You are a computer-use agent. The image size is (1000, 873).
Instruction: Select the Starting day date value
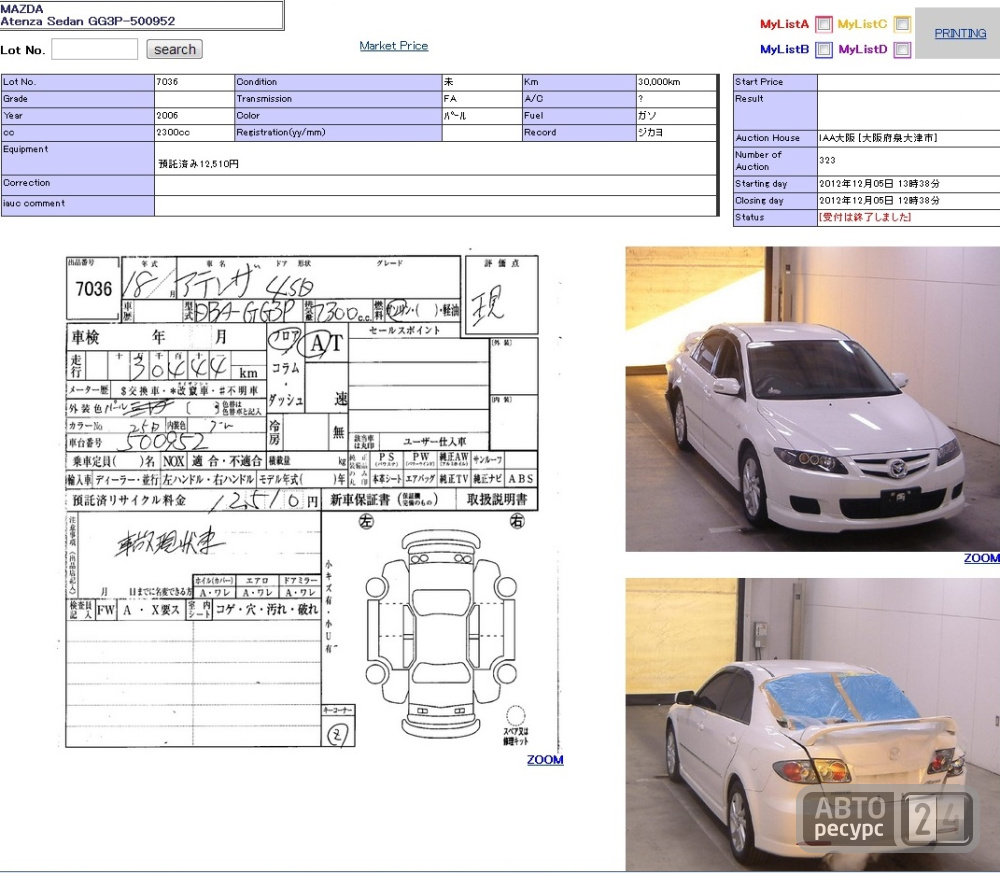(879, 184)
